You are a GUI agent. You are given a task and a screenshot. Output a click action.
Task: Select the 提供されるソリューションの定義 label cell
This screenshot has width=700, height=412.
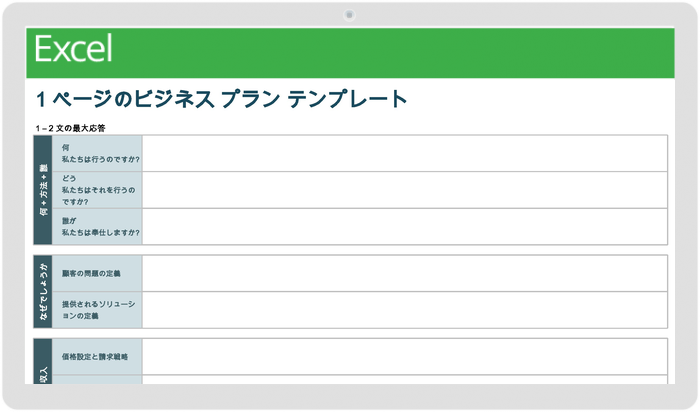(x=100, y=309)
